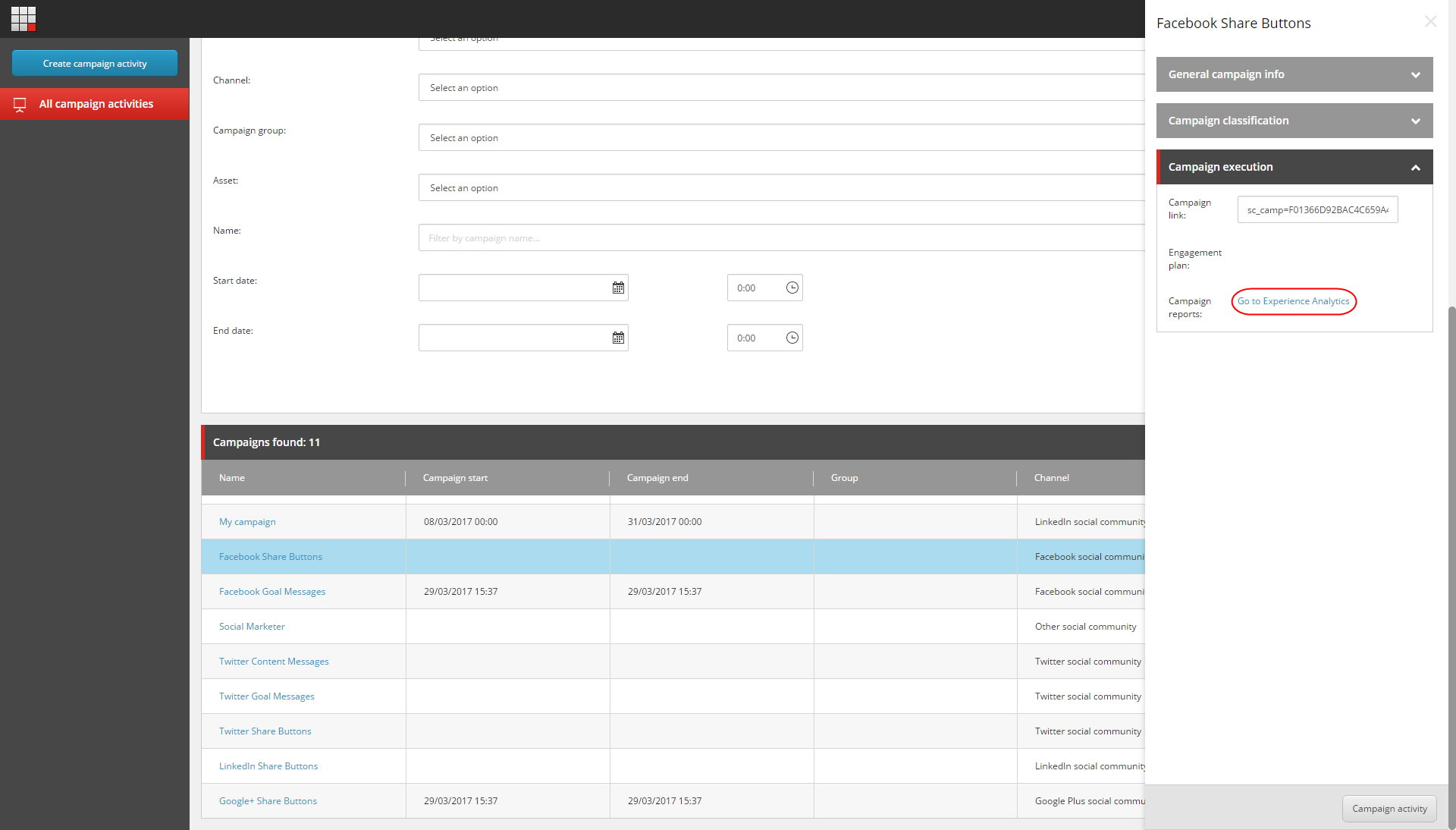Viewport: 1456px width, 830px height.
Task: Click the Filter by campaign name field
Action: (781, 238)
